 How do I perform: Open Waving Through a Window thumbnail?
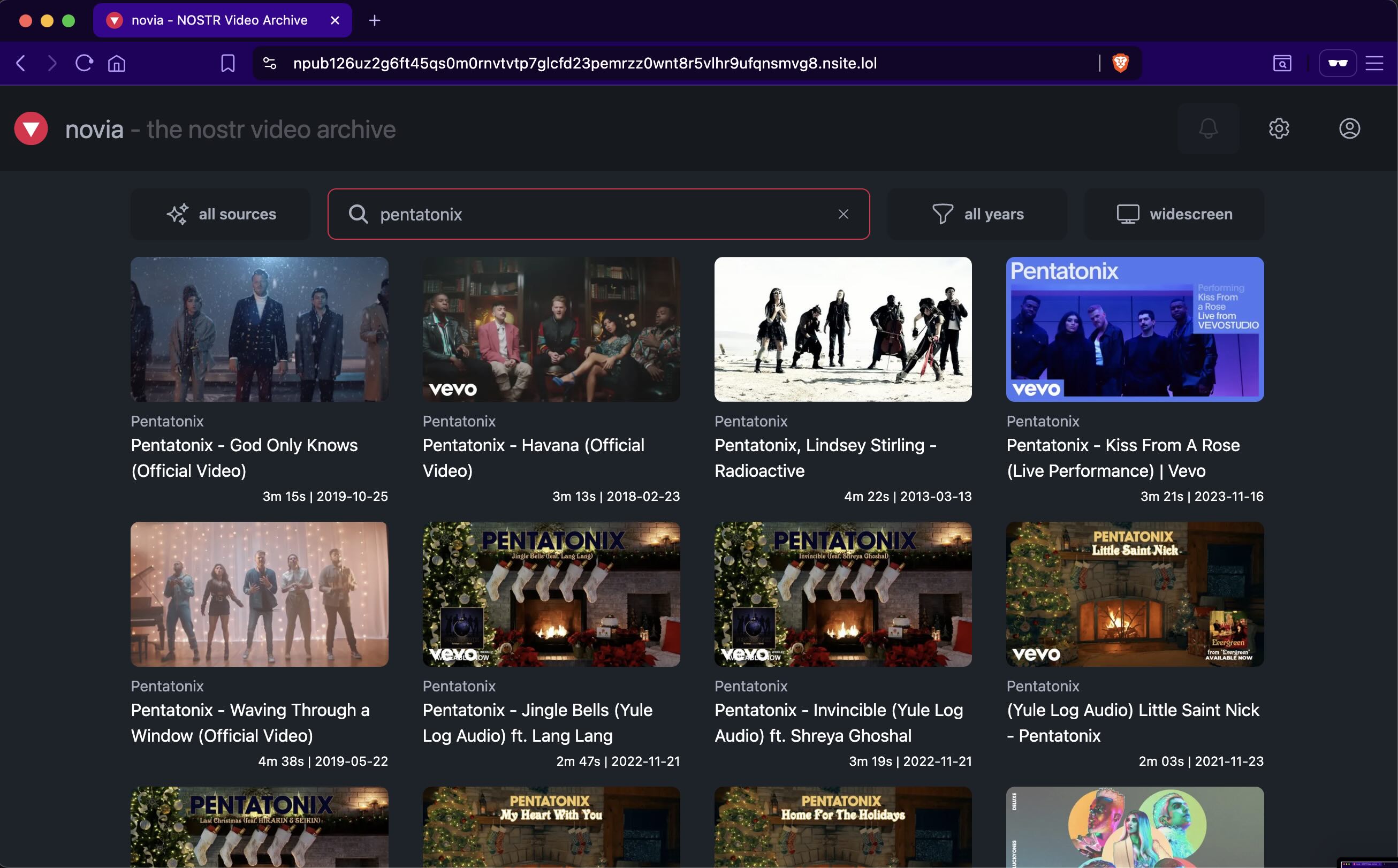pyautogui.click(x=260, y=594)
